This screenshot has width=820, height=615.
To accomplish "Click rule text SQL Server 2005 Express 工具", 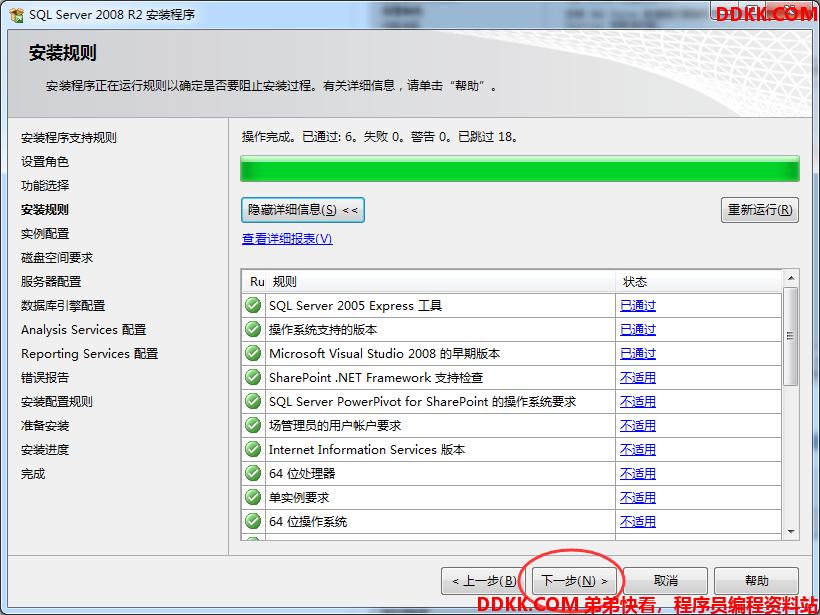I will pyautogui.click(x=356, y=305).
